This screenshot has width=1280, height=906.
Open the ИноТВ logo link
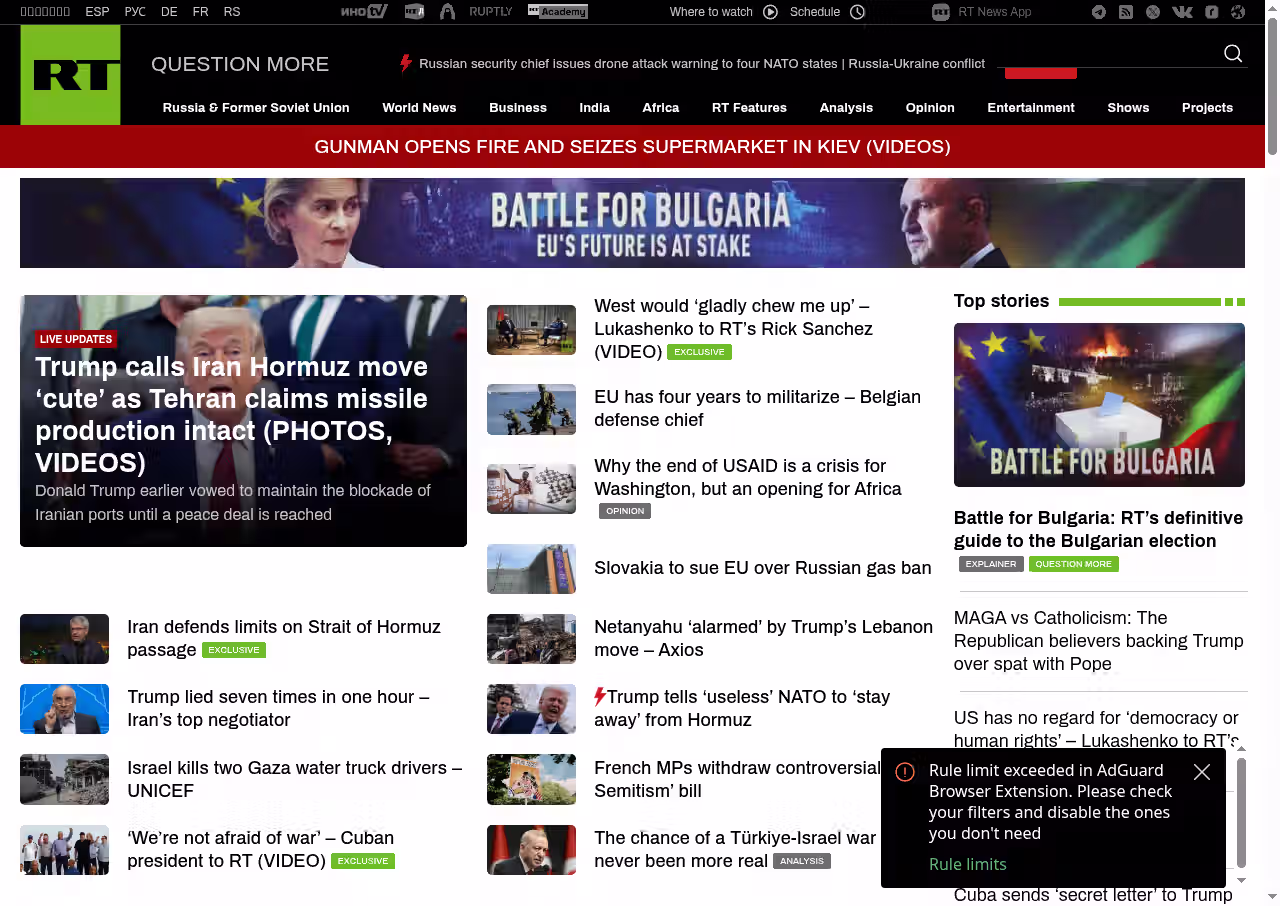tap(363, 12)
